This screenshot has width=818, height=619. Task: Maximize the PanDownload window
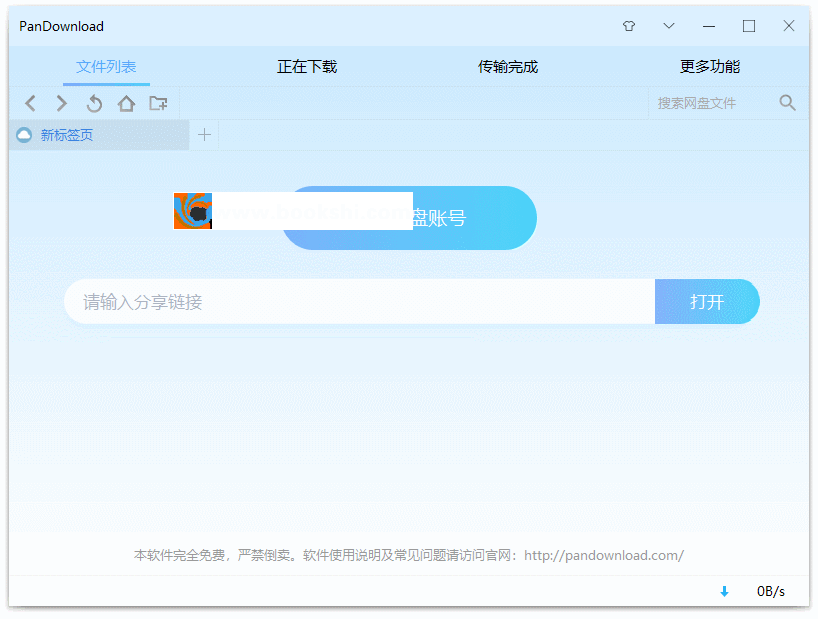pos(749,26)
